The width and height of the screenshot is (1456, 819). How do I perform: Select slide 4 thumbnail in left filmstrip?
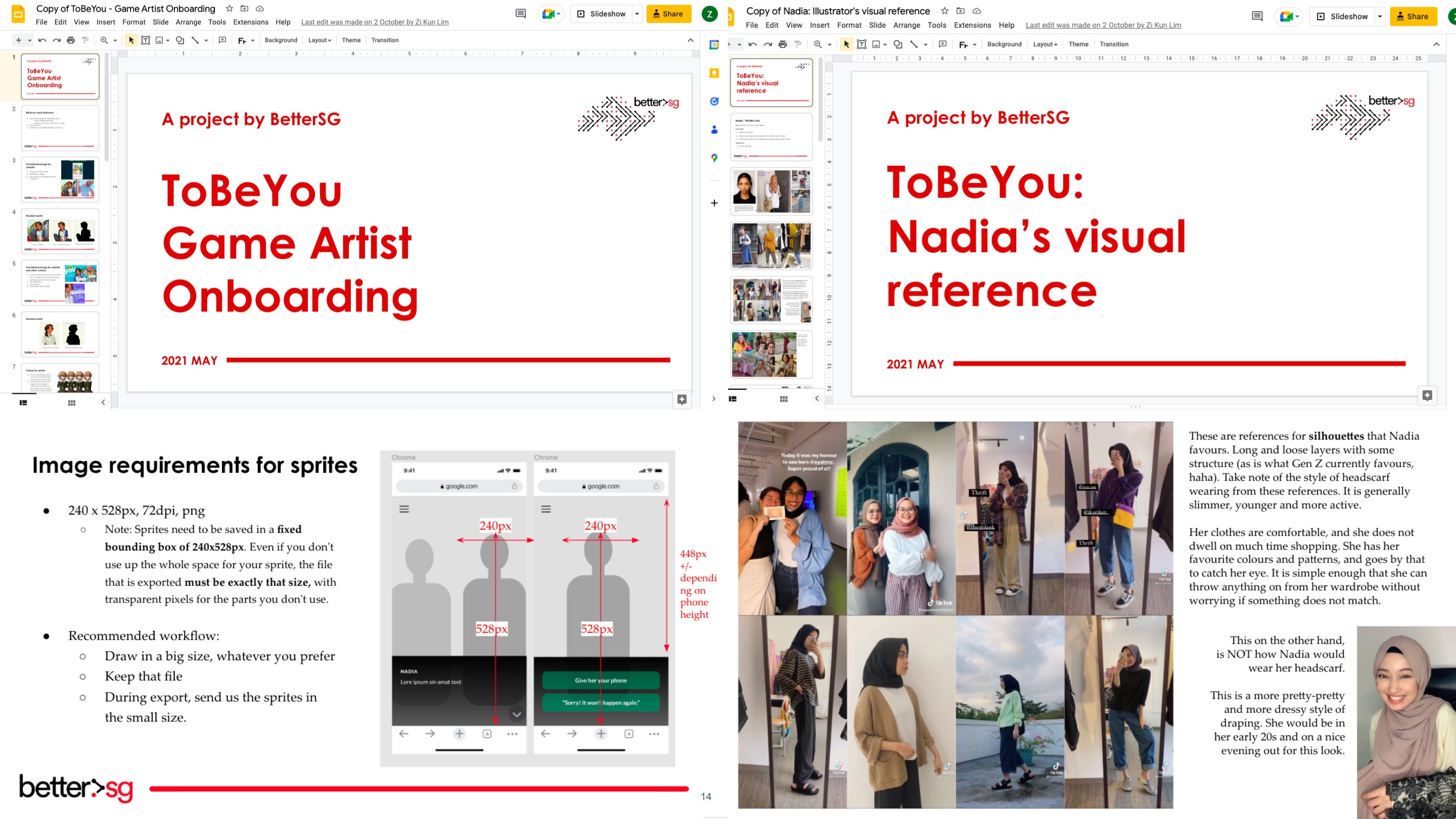(60, 231)
